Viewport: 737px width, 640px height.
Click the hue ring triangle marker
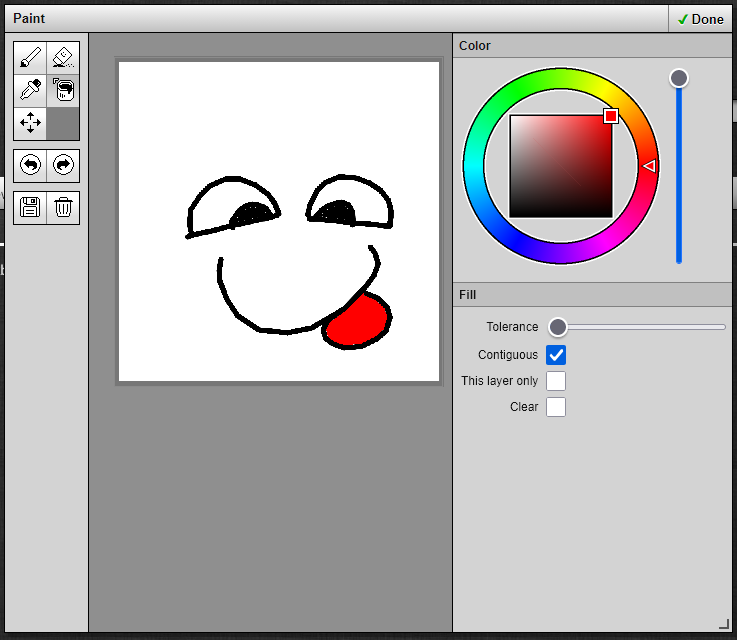(649, 166)
